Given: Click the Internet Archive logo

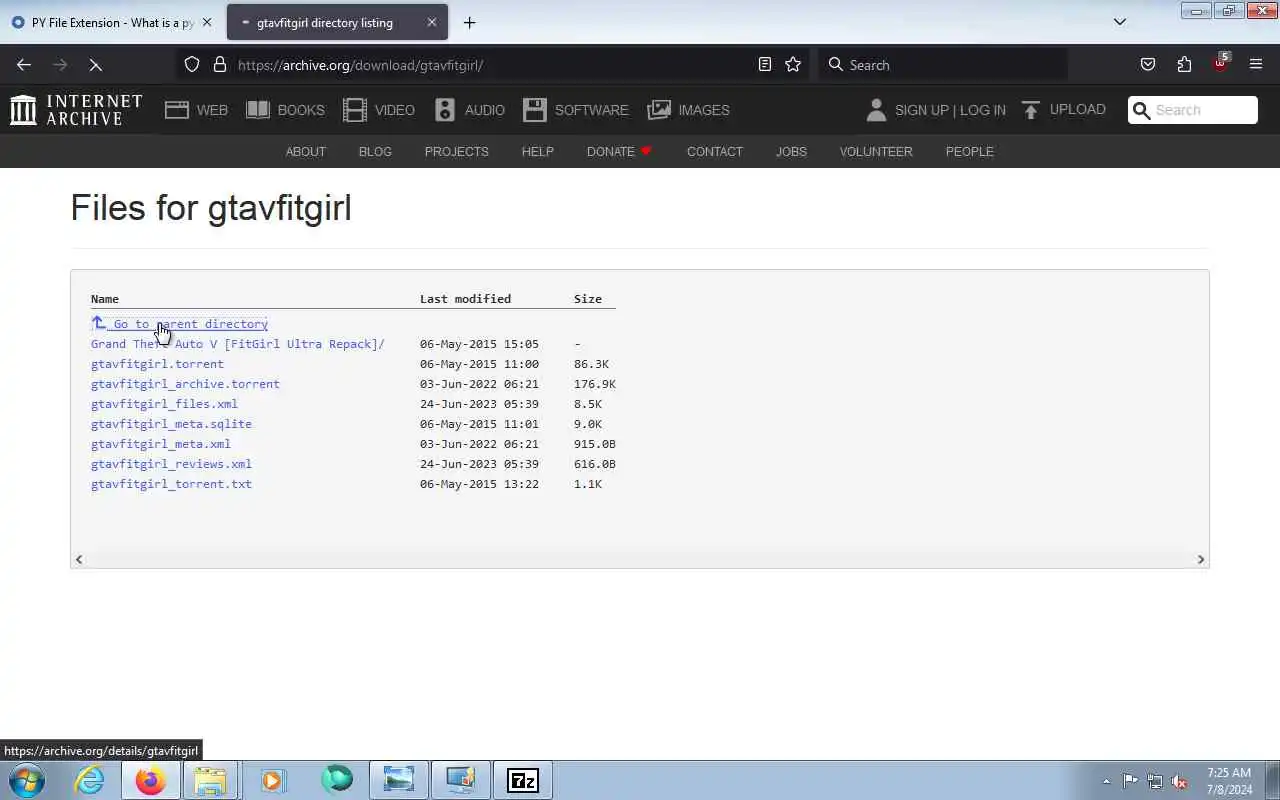Looking at the screenshot, I should point(76,110).
